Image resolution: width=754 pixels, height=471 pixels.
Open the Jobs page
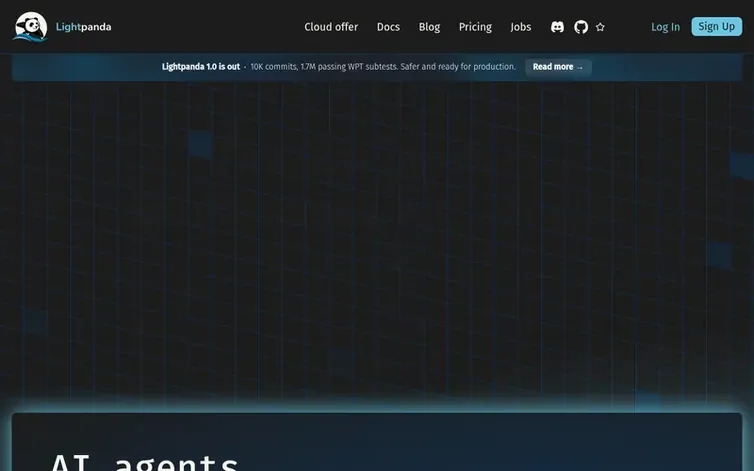[x=521, y=27]
